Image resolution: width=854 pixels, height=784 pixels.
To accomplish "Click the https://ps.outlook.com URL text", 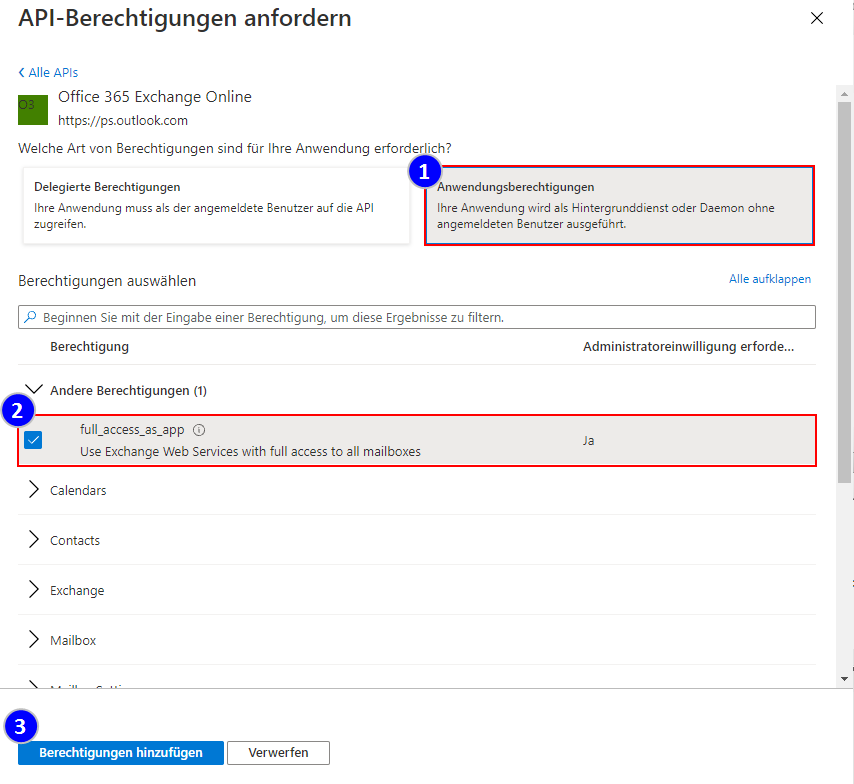I will tap(123, 120).
